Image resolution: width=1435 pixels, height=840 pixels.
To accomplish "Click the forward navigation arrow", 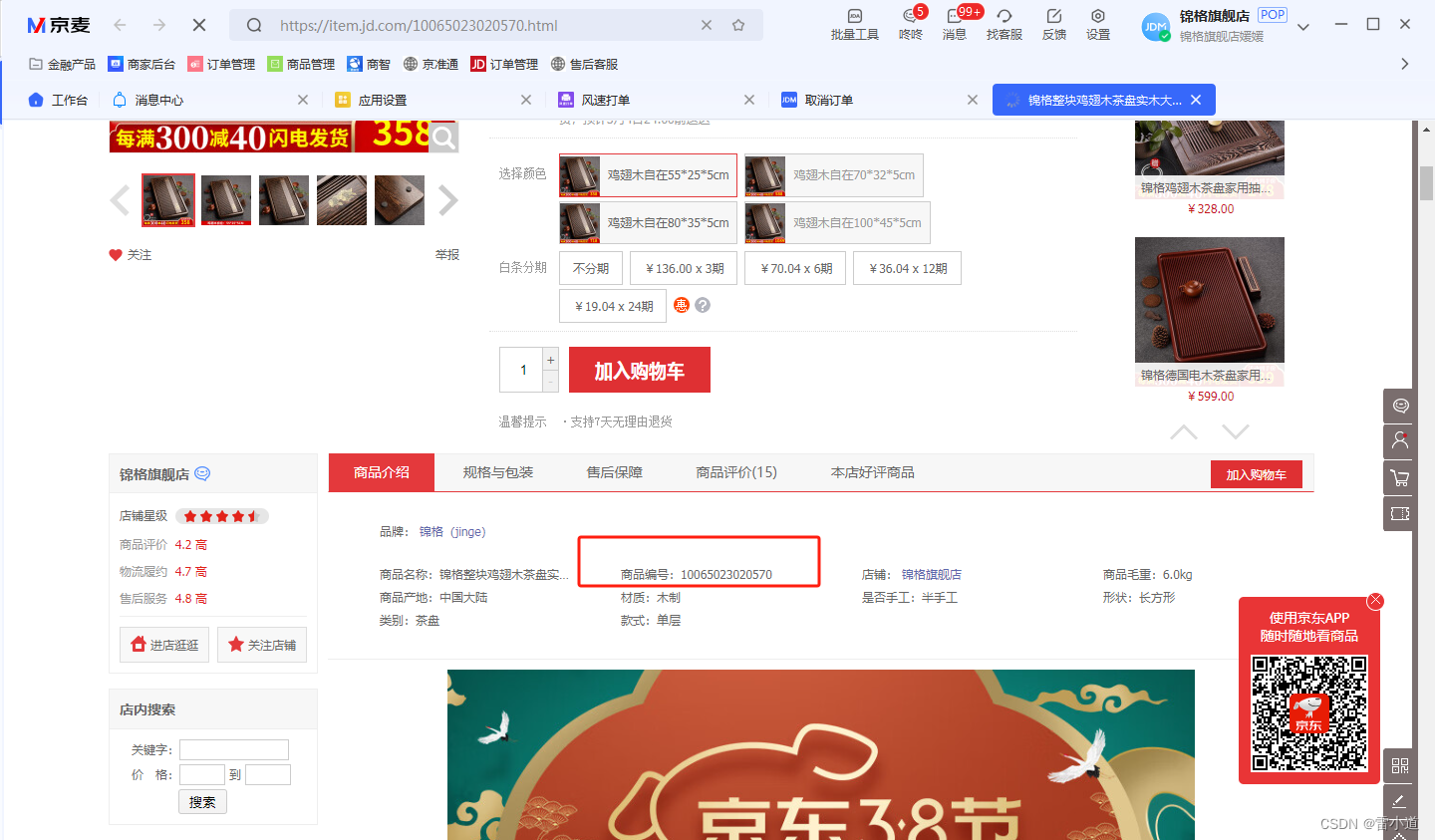I will pos(159,25).
